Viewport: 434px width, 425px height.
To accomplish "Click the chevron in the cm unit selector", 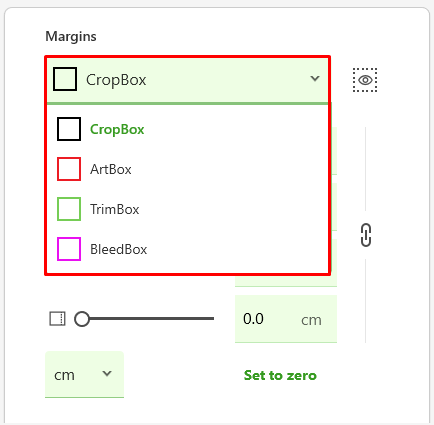I will coord(107,373).
